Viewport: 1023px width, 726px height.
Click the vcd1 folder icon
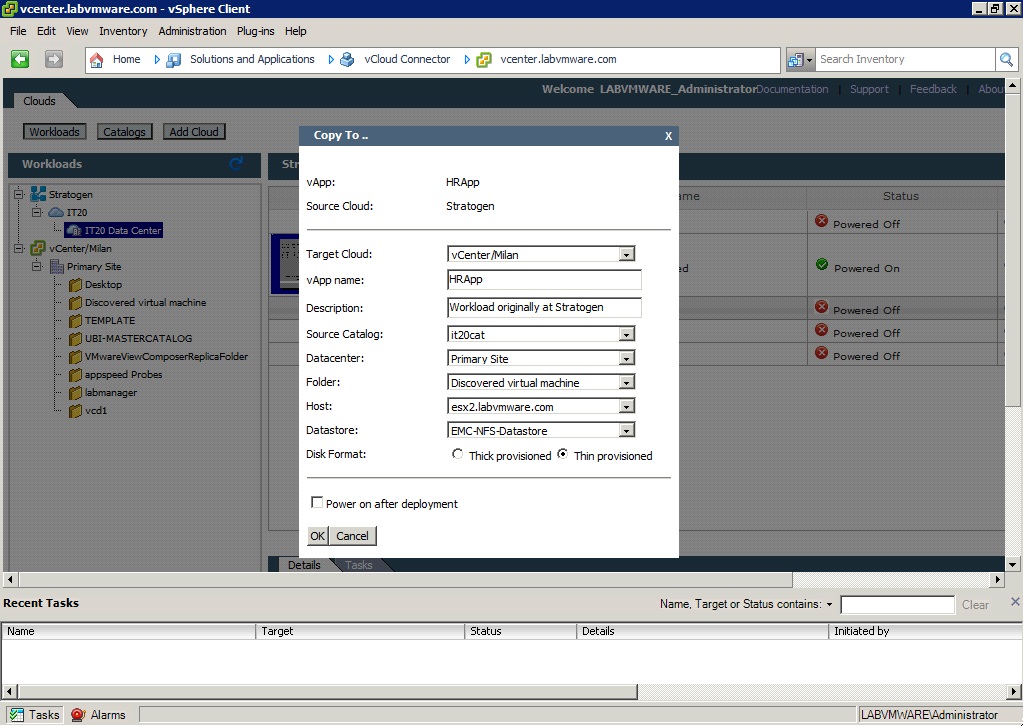[75, 411]
